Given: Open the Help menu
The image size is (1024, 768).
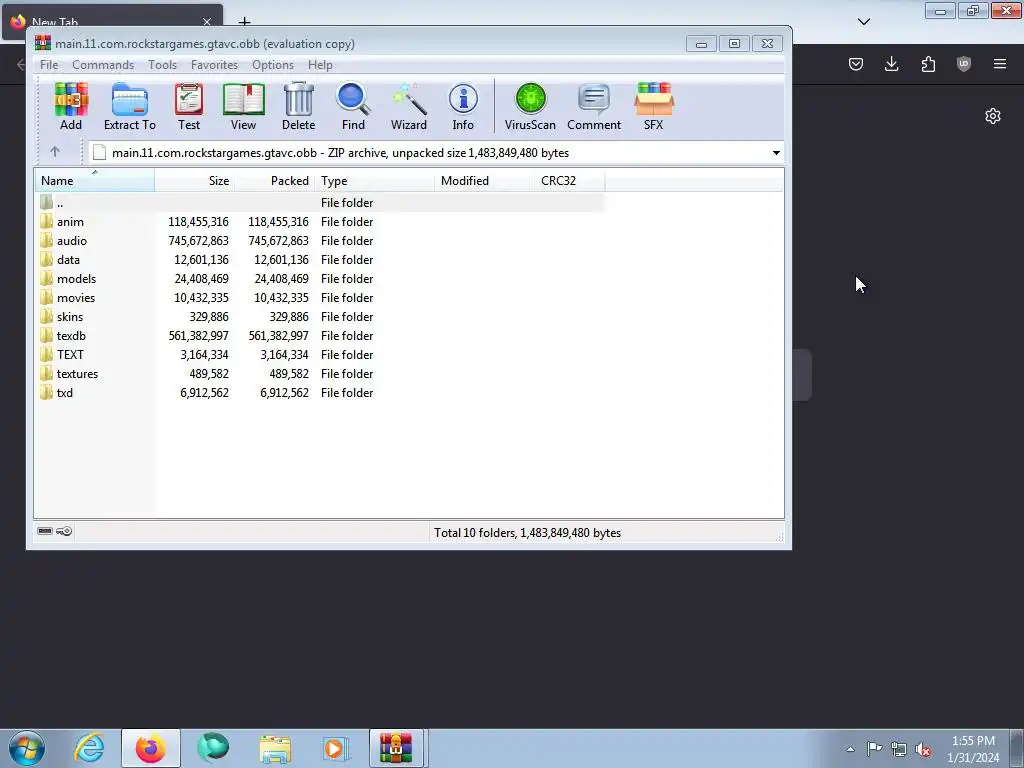Looking at the screenshot, I should click(x=320, y=65).
